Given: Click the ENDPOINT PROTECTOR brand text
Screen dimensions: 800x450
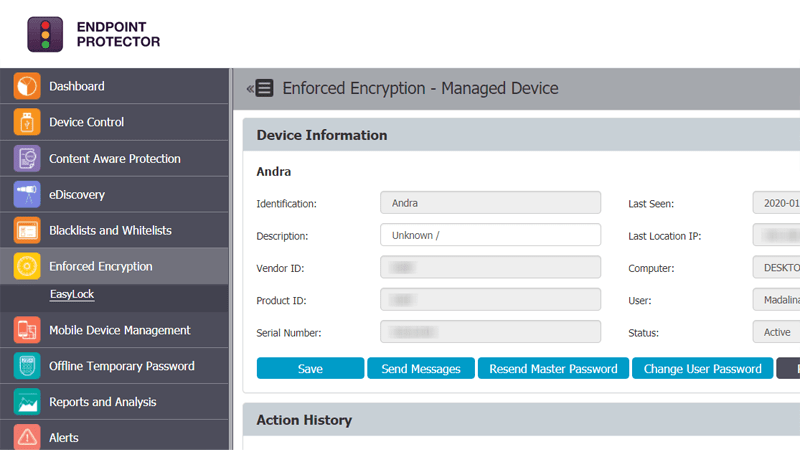Looking at the screenshot, I should [118, 34].
